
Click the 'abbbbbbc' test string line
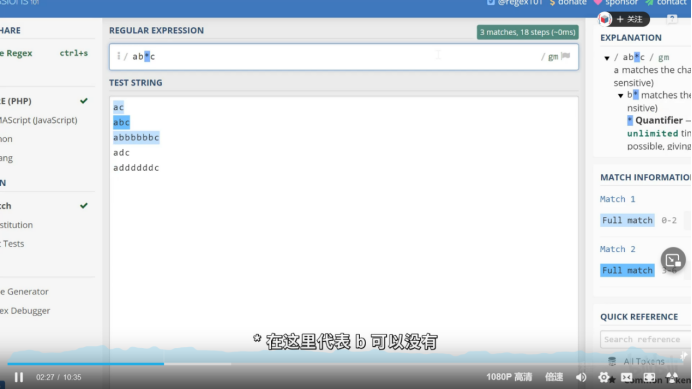click(136, 137)
